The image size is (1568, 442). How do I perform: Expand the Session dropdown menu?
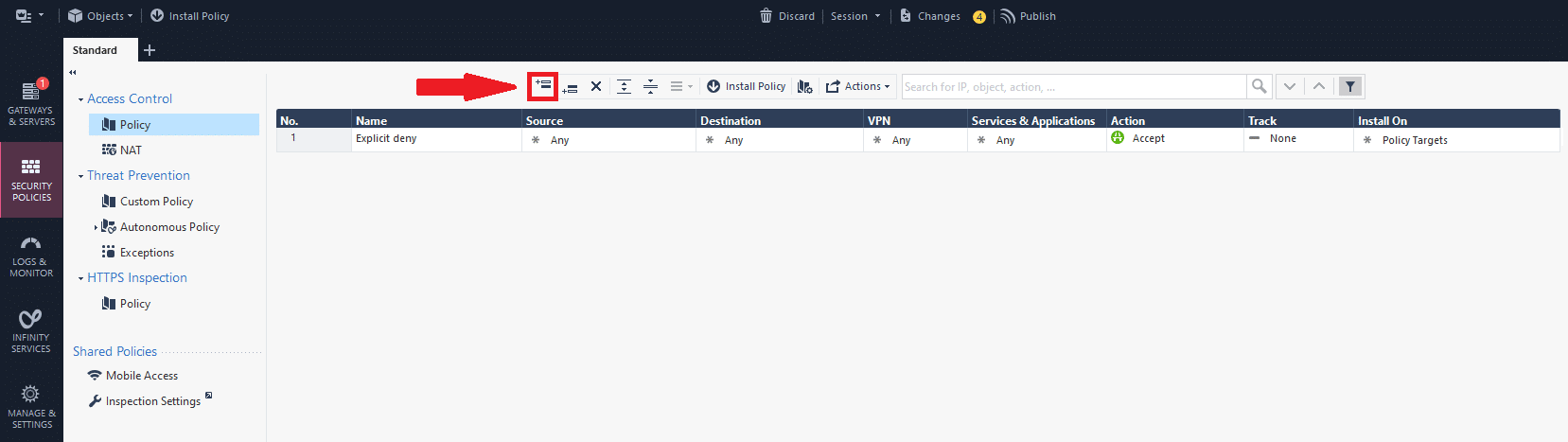pyautogui.click(x=855, y=16)
